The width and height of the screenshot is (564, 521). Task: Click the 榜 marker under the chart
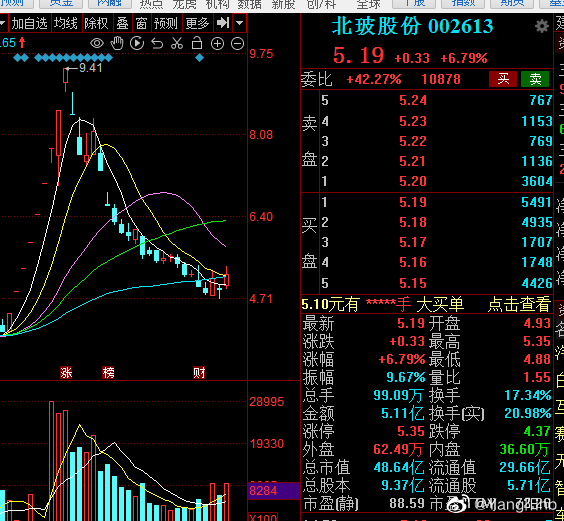coord(108,373)
